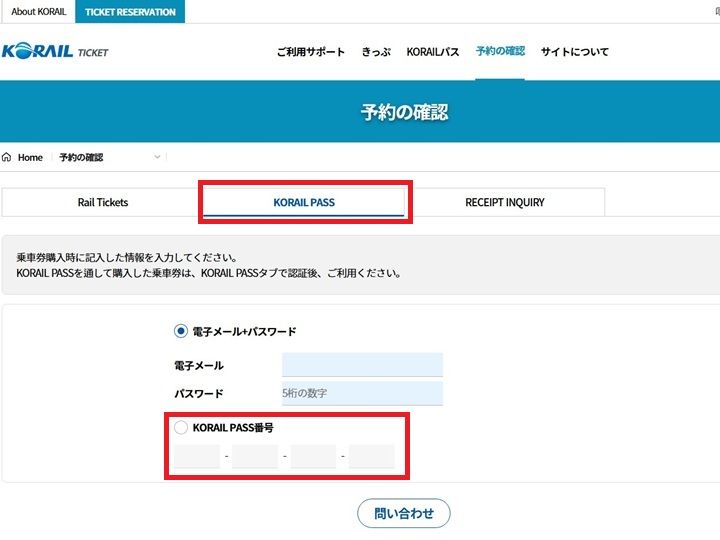Viewport: 720px width, 540px height.
Task: Open the サイトについて menu
Action: click(574, 52)
